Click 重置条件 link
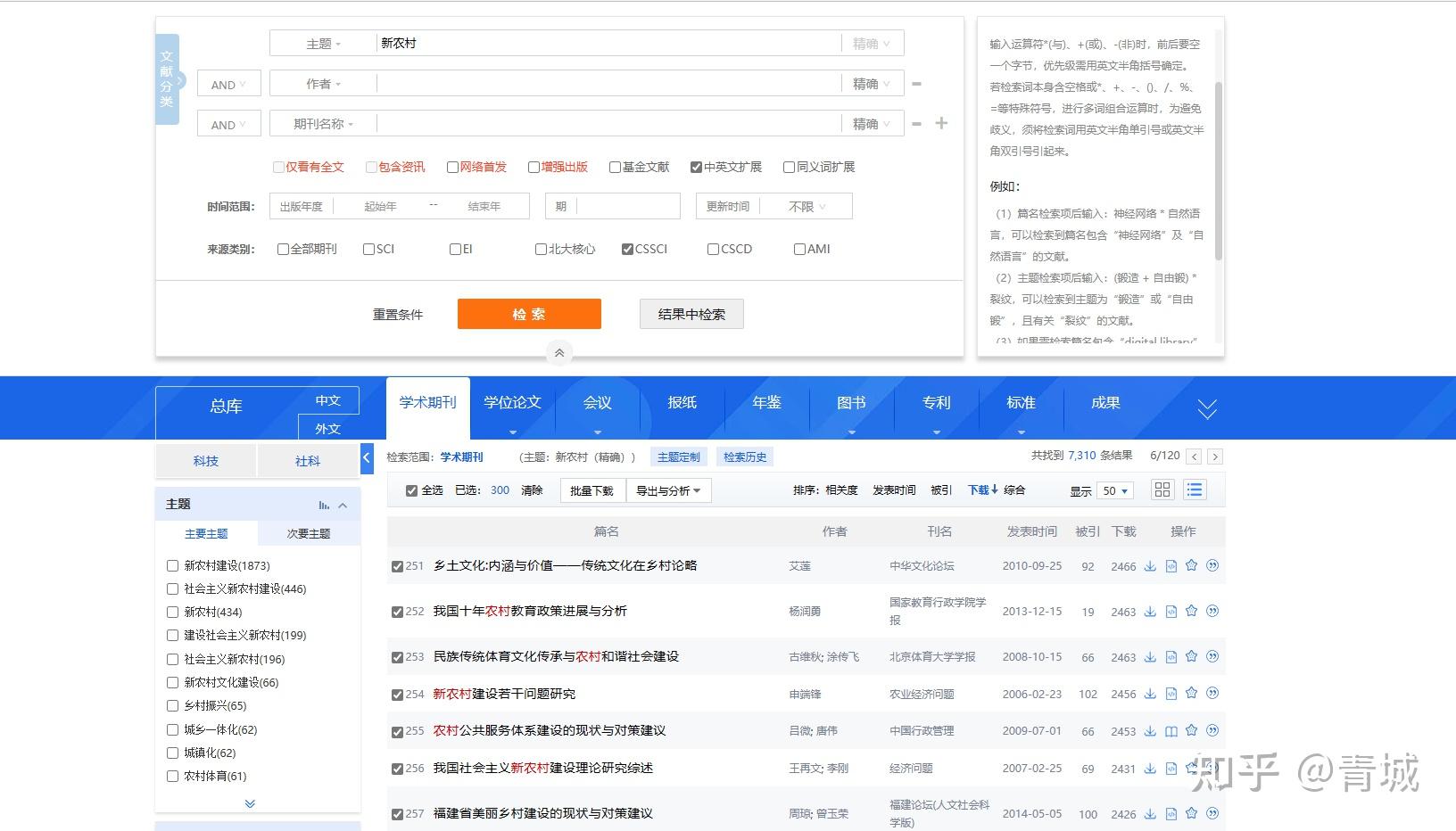This screenshot has height=831, width=1456. tap(398, 314)
